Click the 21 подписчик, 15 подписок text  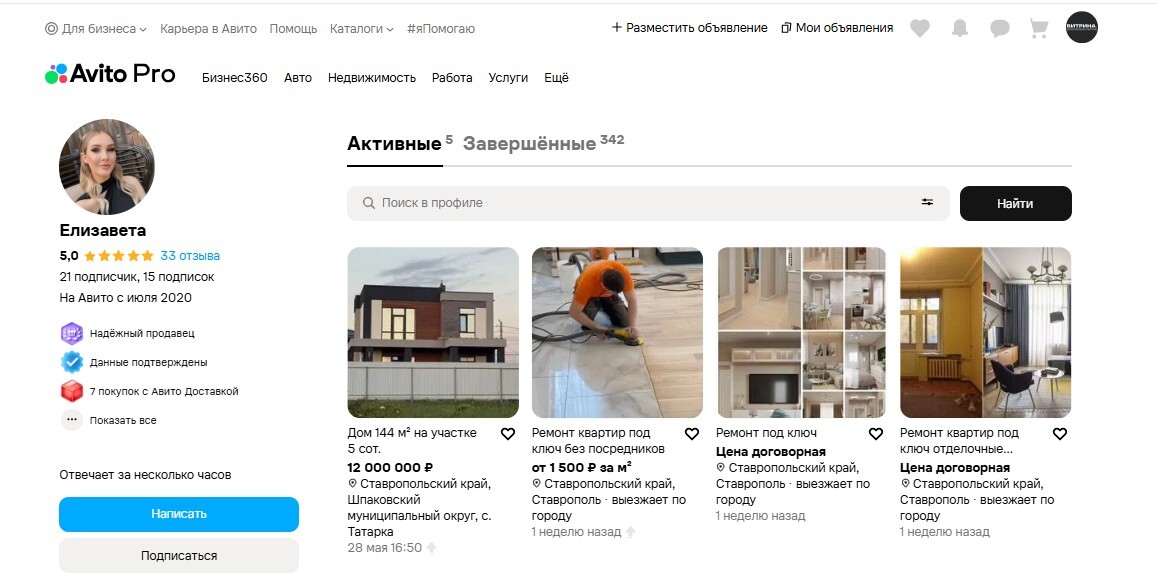tap(137, 277)
